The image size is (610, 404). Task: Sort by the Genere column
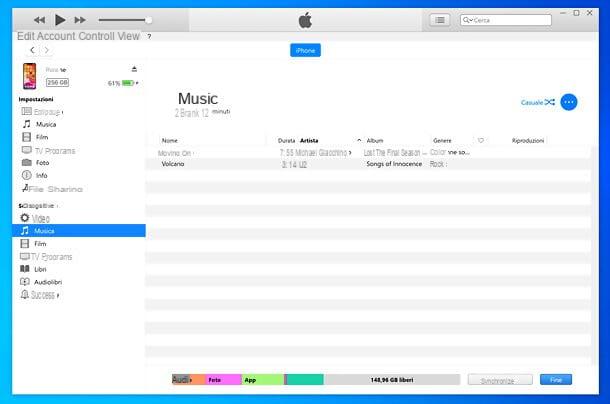(442, 141)
